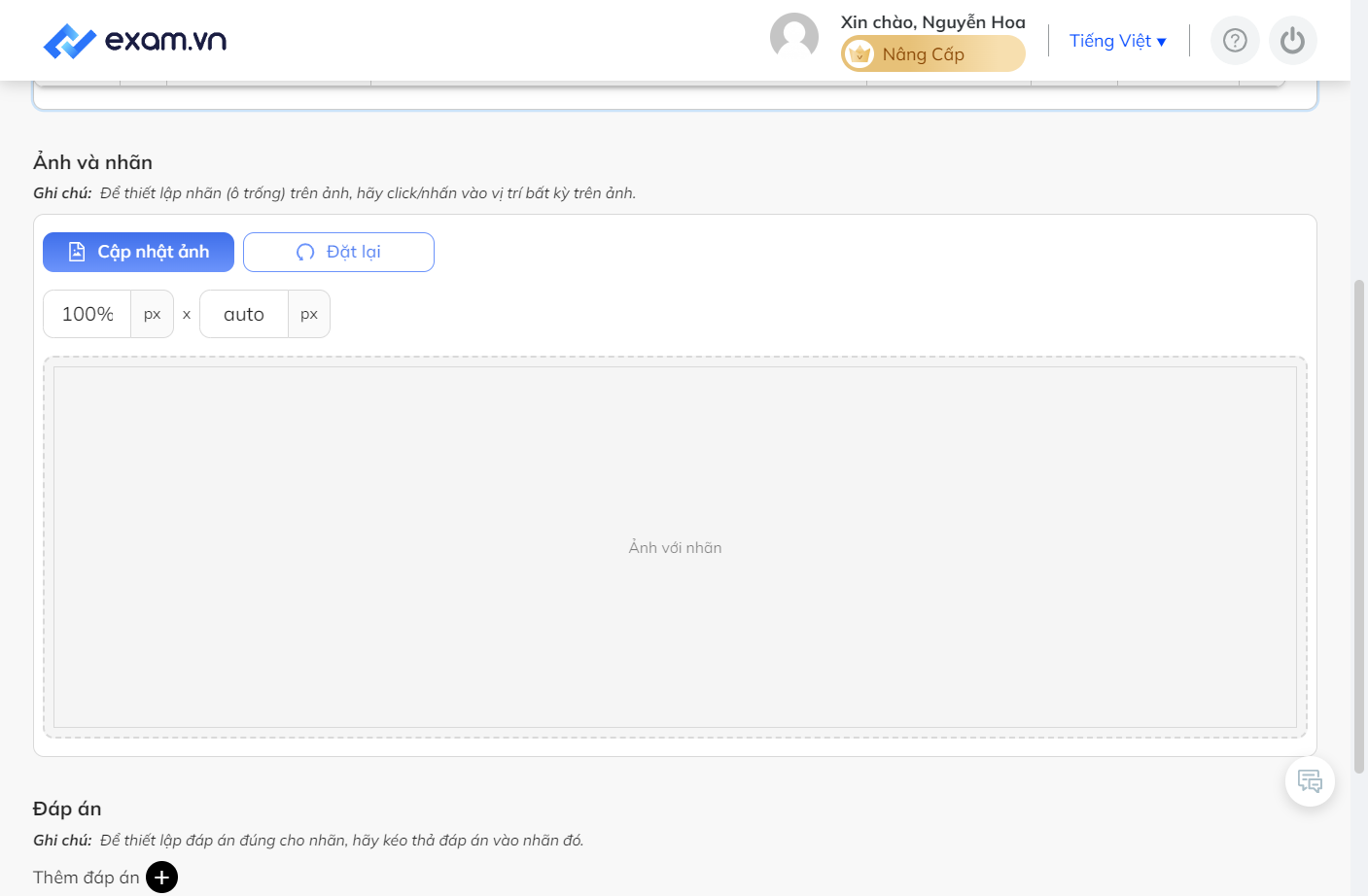This screenshot has height=896, width=1368.
Task: Open the user avatar profile
Action: 794,37
